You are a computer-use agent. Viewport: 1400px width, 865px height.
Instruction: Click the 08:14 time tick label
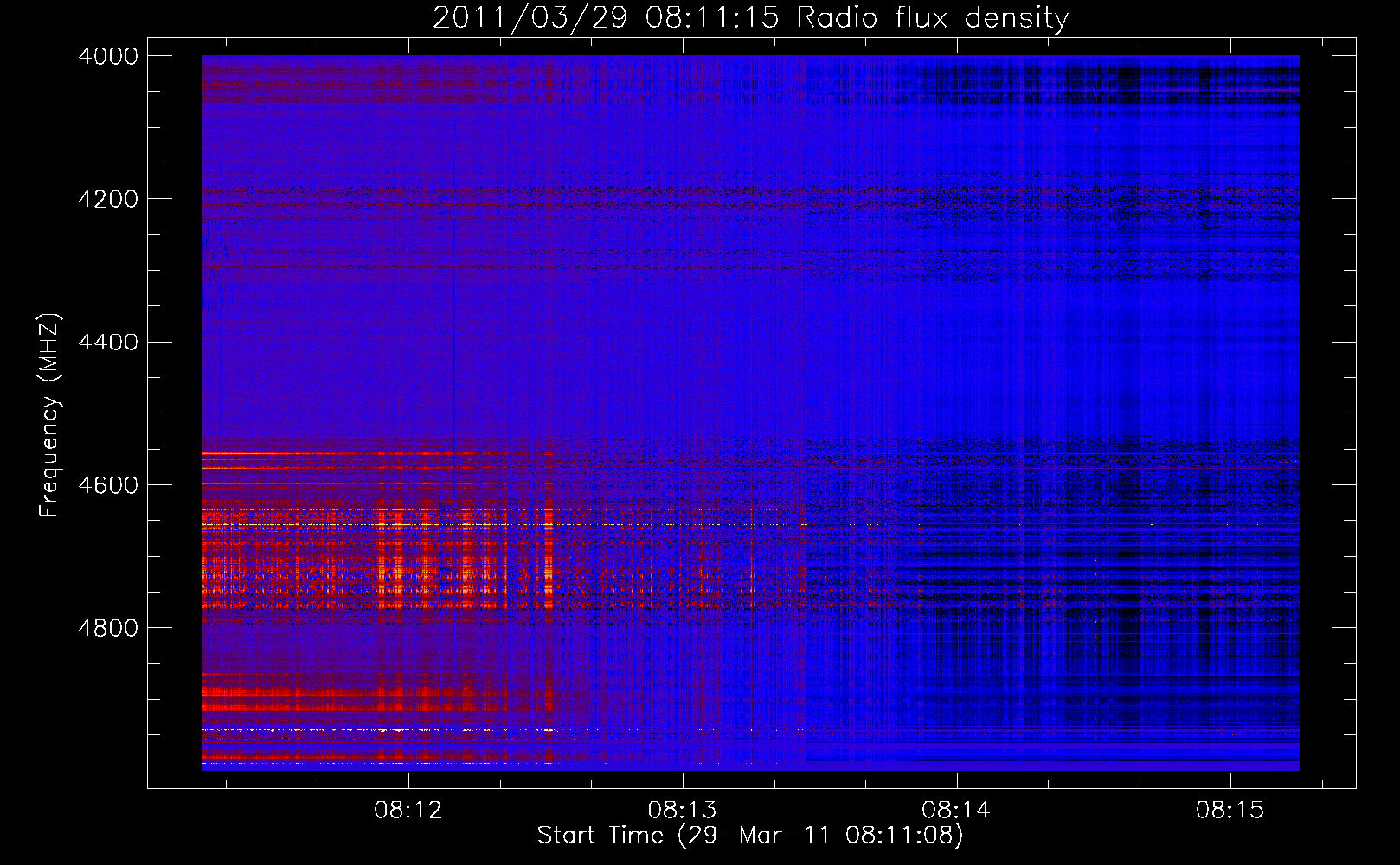coord(956,811)
